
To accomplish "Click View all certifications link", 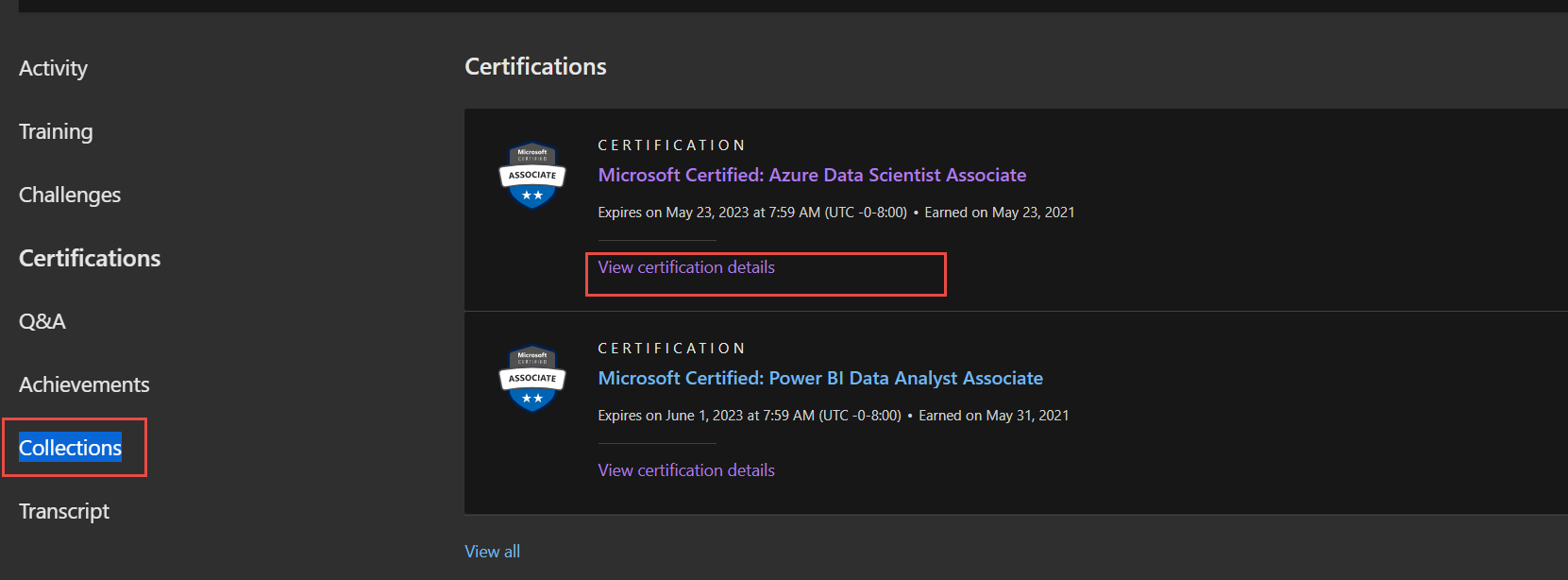I will (x=492, y=552).
